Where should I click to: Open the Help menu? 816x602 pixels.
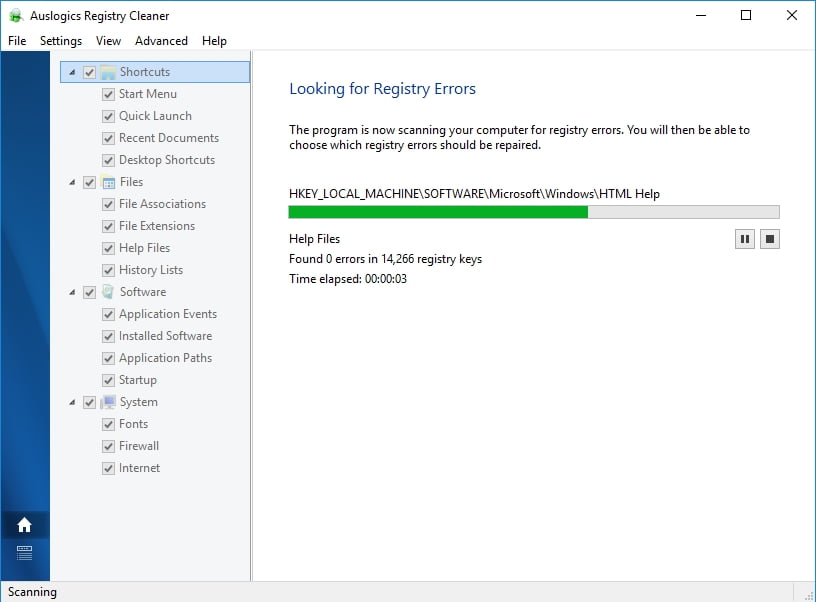click(214, 41)
